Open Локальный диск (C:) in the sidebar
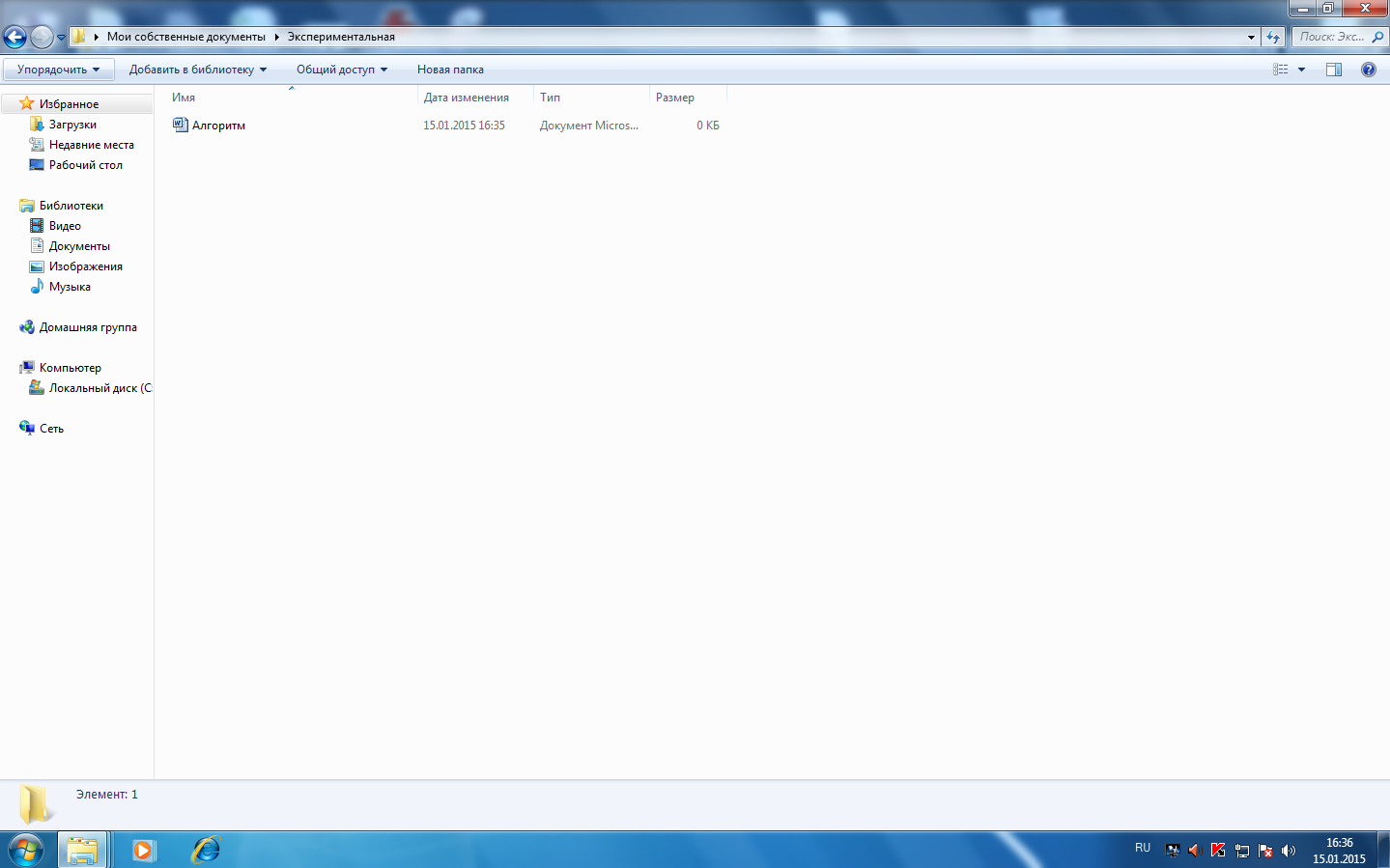Image resolution: width=1390 pixels, height=868 pixels. point(99,388)
